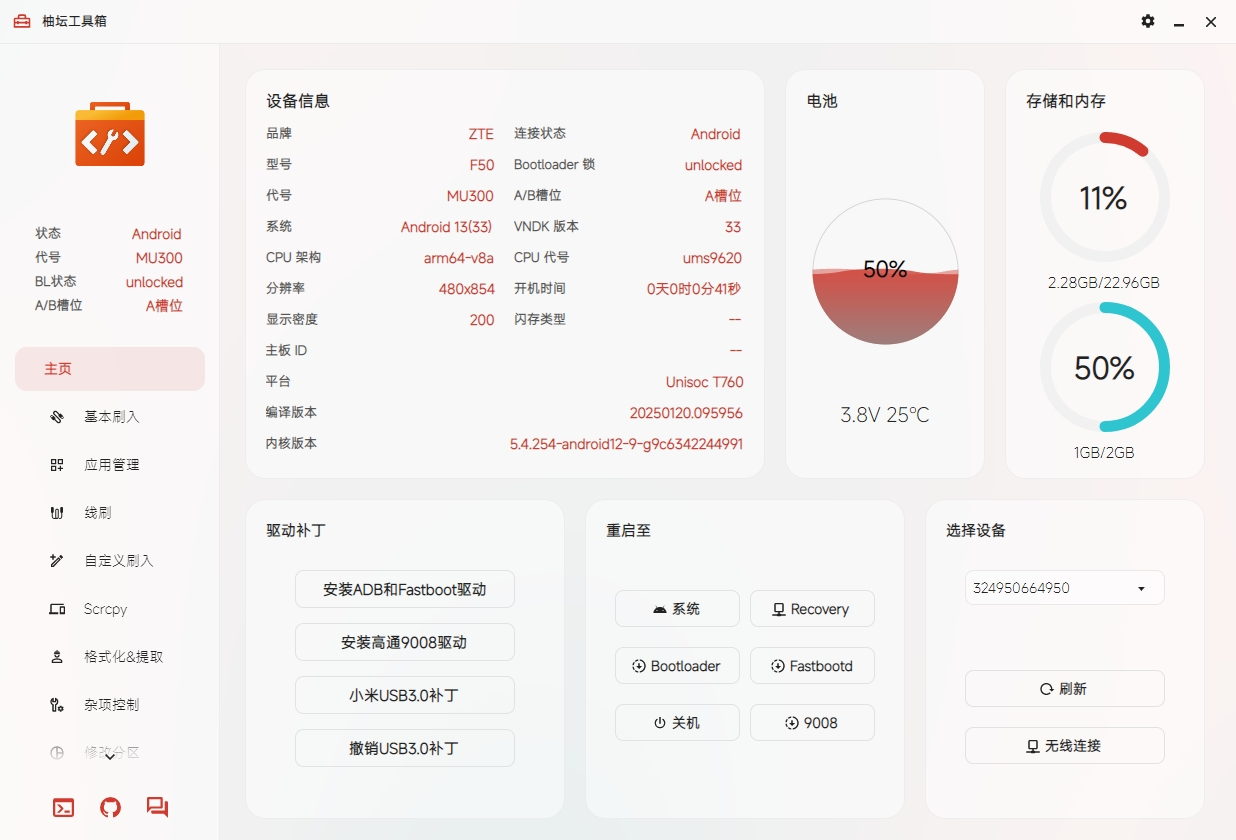Click the resolution value 480x854
Screen dimensions: 1236x840
(x=467, y=289)
